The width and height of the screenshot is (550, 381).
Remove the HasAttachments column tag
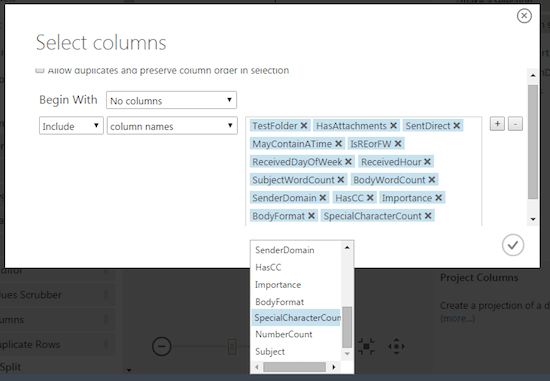(x=393, y=126)
